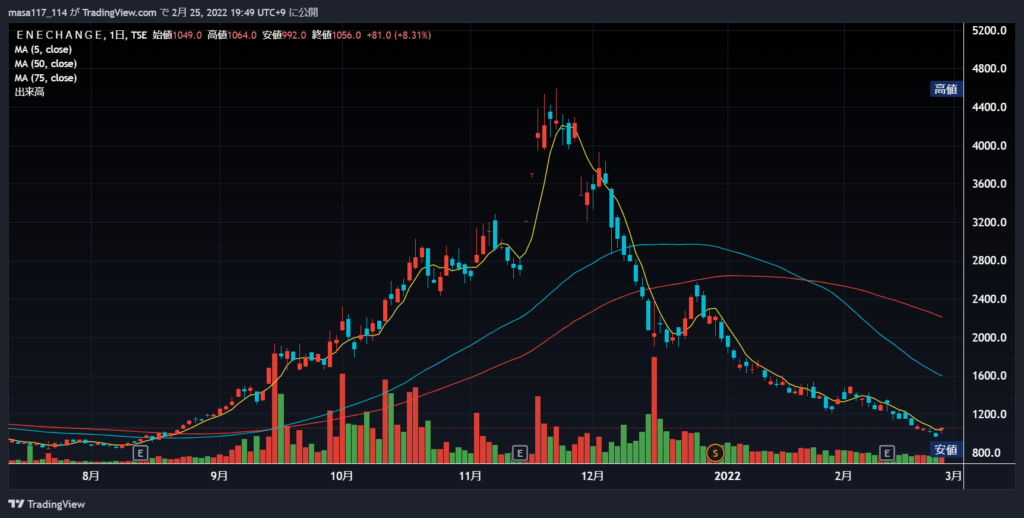
Task: Click the 1600.0 price scale label
Action: (x=989, y=376)
